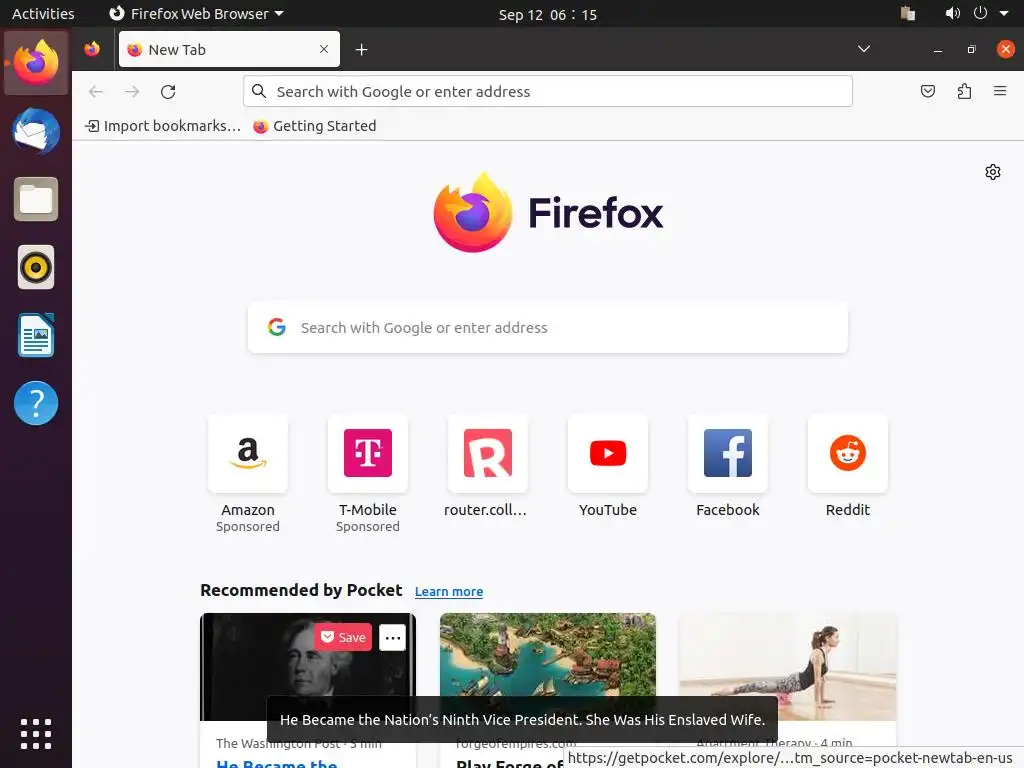1024x768 pixels.
Task: Open the three-dot menu on first Pocket card
Action: click(x=392, y=637)
